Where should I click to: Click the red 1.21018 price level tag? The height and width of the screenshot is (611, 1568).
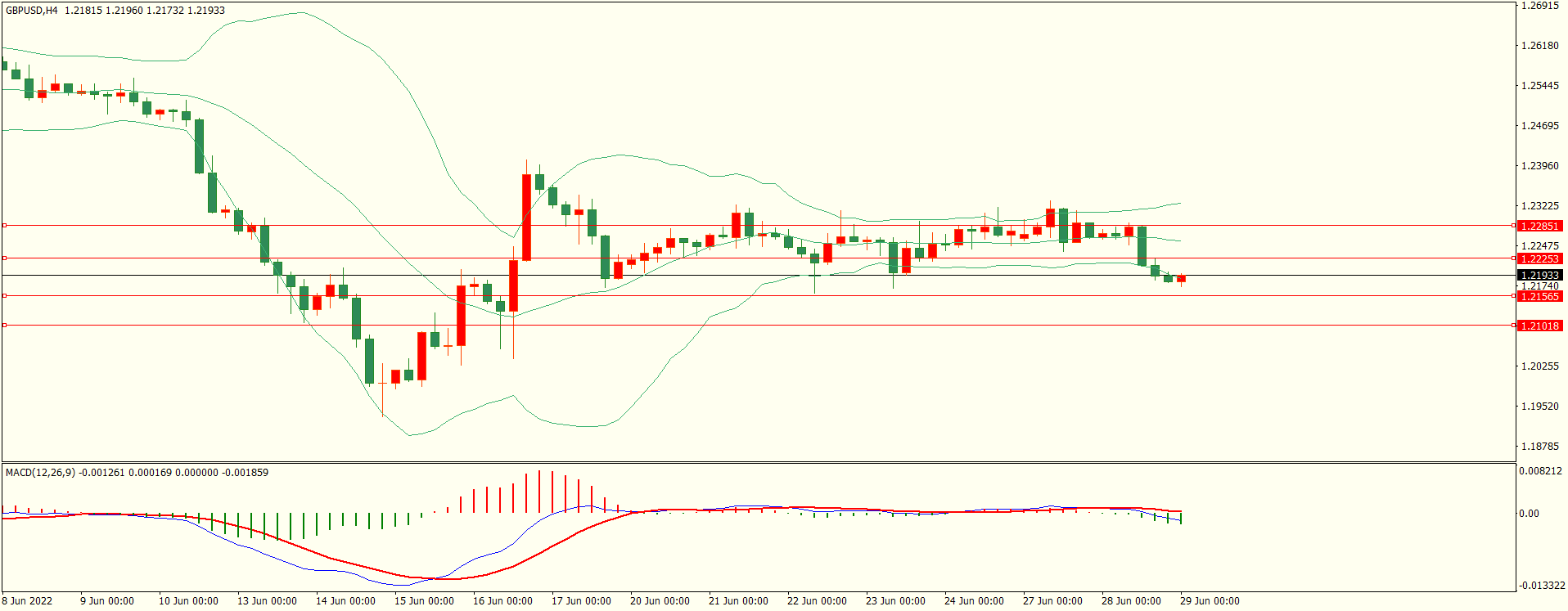coord(1539,326)
